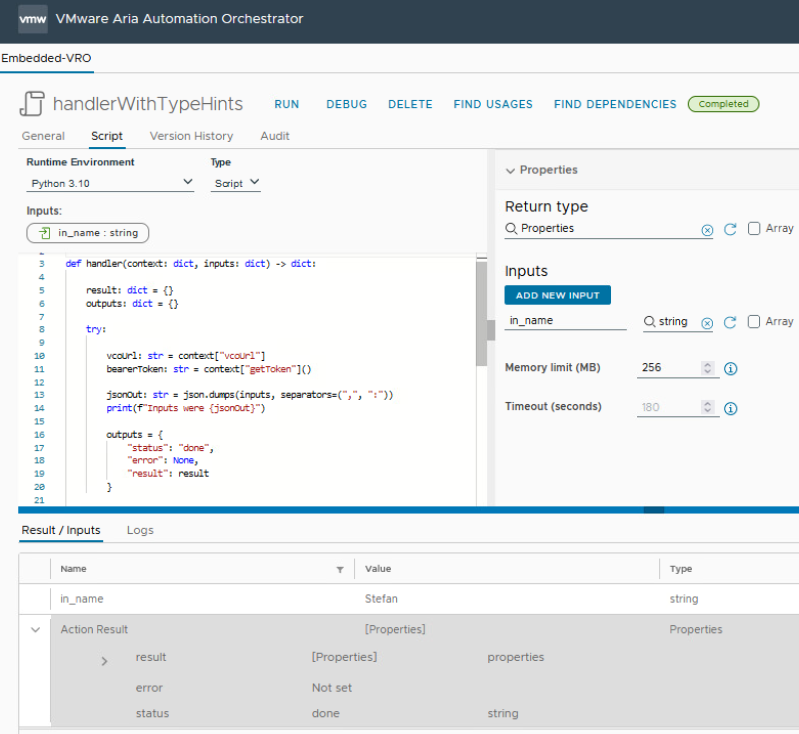Open the Type Script dropdown
This screenshot has width=799, height=734.
pos(235,183)
